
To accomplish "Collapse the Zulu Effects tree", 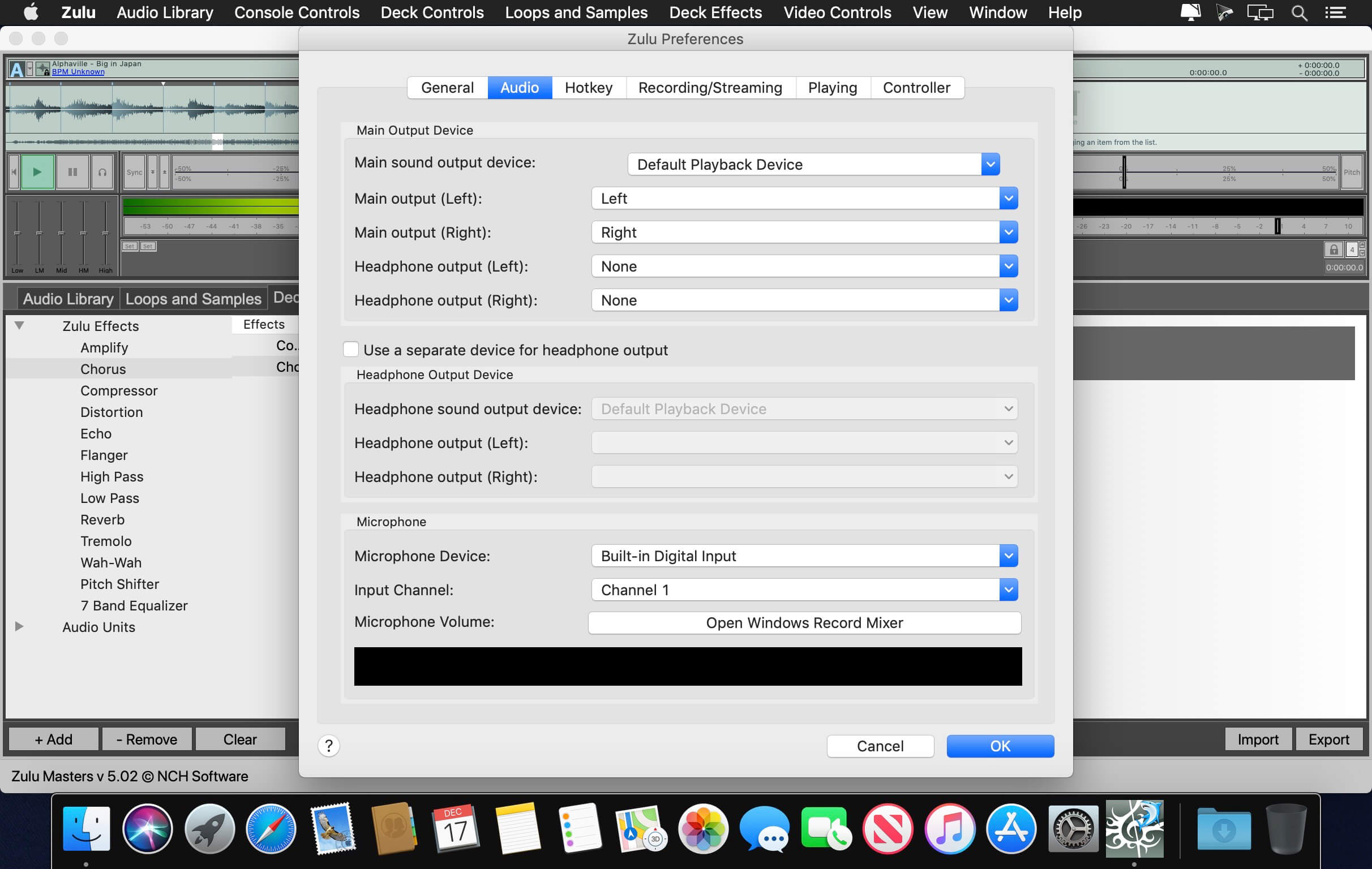I will 19,326.
